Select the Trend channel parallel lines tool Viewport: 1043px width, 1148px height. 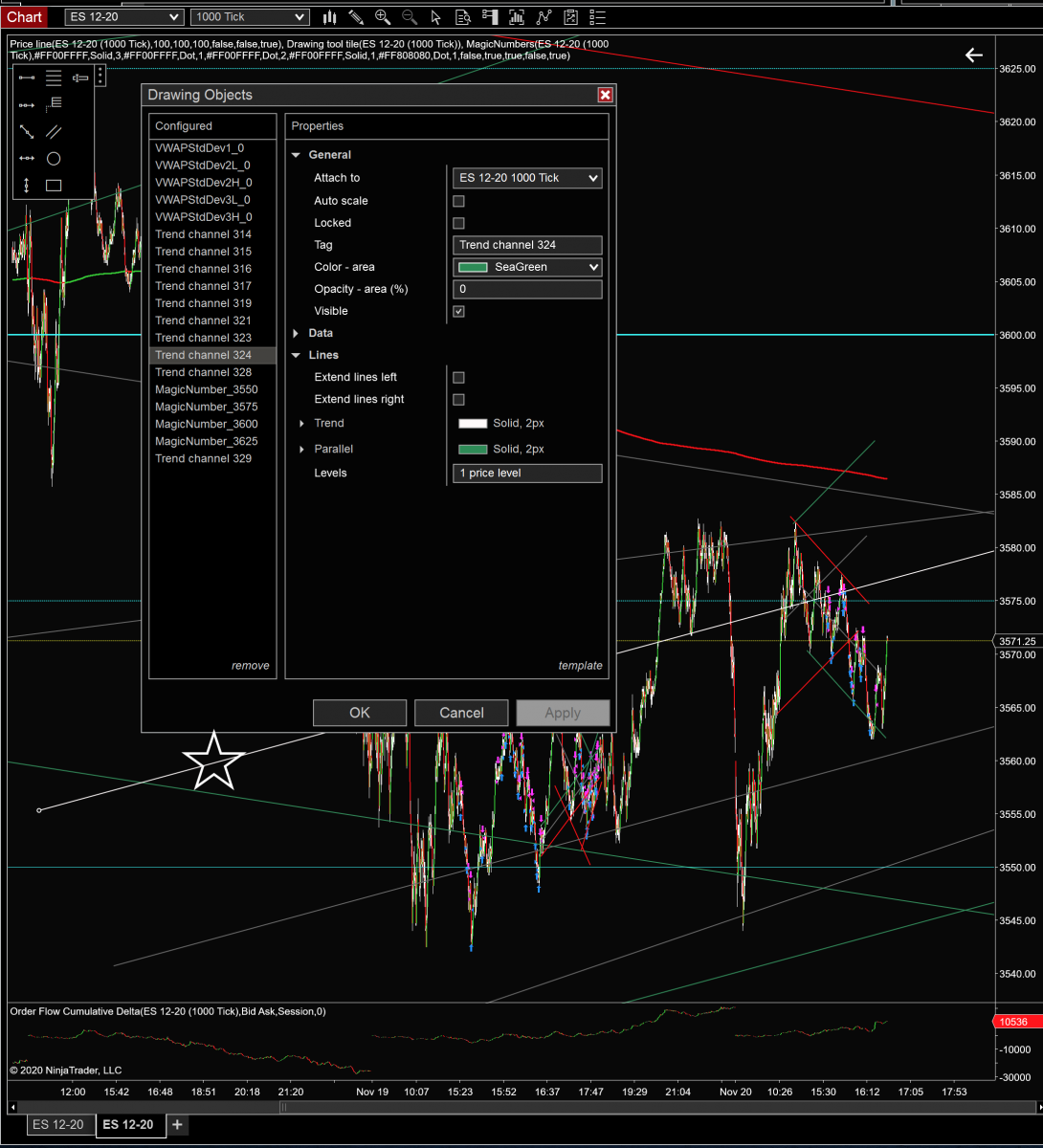point(54,132)
